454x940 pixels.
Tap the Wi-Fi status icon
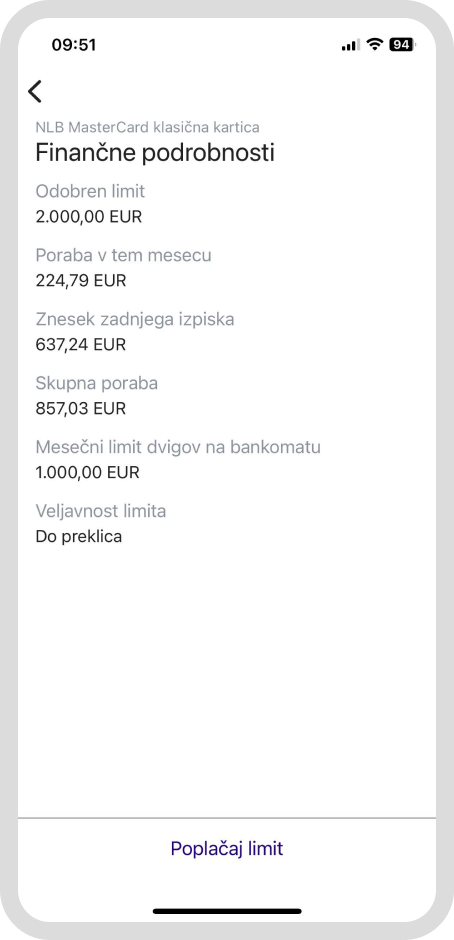pos(375,44)
